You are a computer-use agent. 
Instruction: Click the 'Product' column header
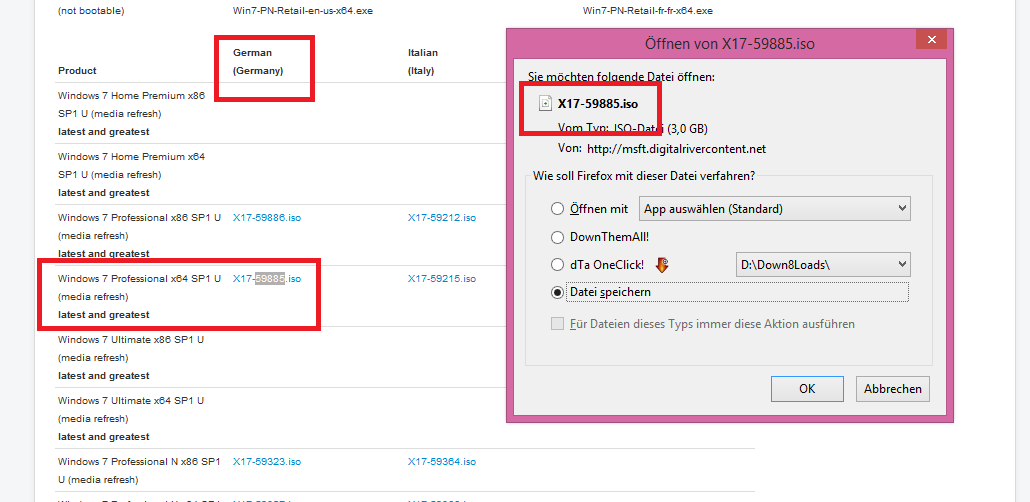77,70
